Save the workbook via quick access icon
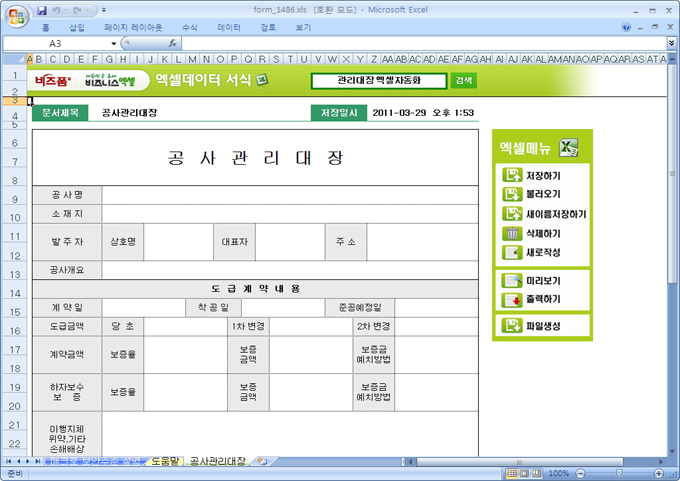The width and height of the screenshot is (680, 481). click(42, 10)
